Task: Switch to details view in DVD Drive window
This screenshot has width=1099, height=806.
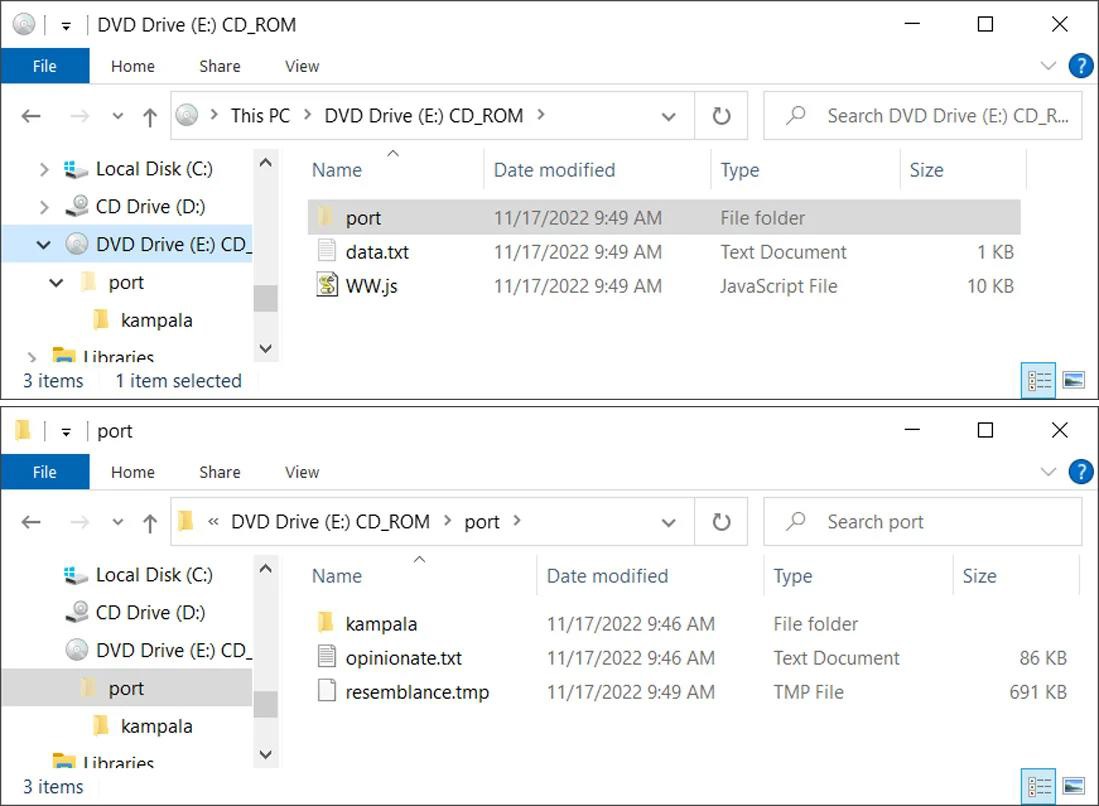Action: [1040, 380]
